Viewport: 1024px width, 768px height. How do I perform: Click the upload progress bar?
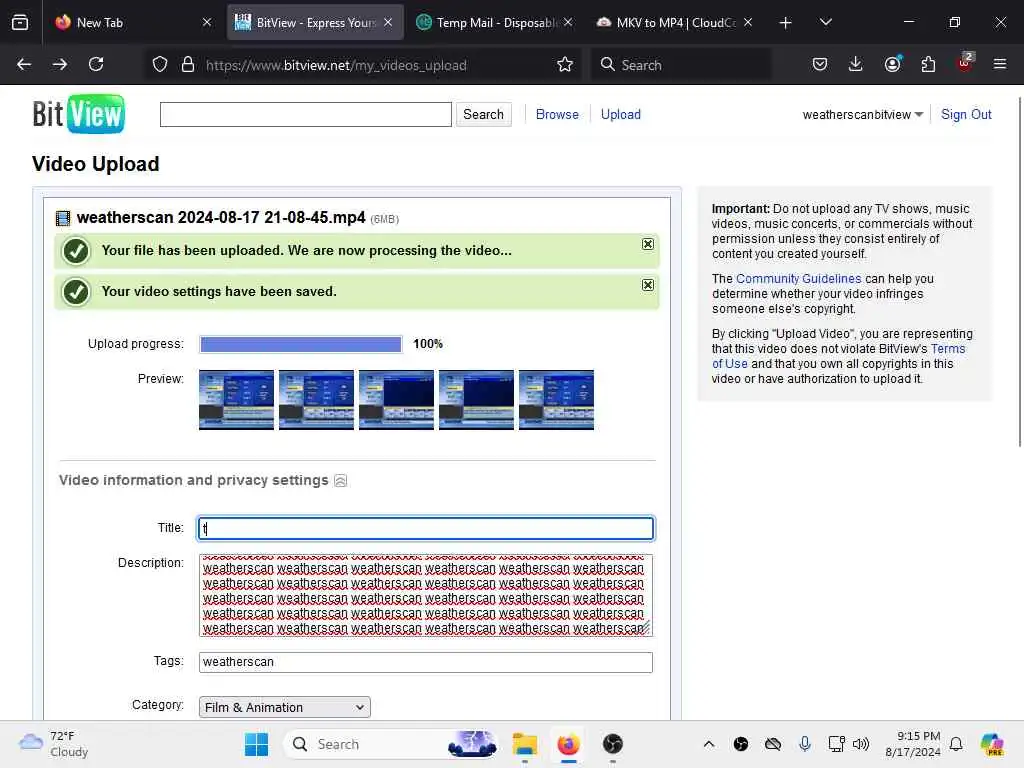click(301, 344)
